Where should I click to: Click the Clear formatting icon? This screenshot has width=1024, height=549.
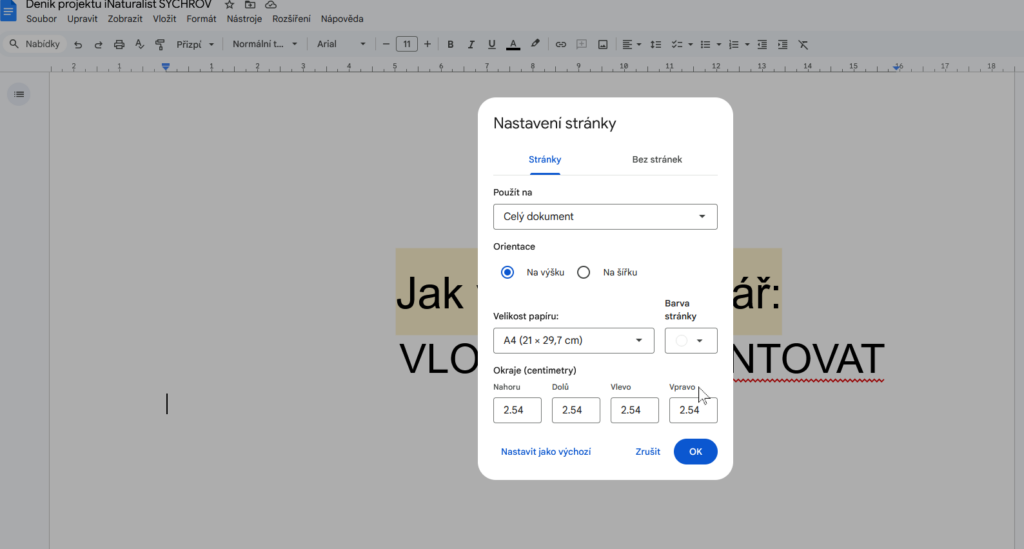(803, 44)
